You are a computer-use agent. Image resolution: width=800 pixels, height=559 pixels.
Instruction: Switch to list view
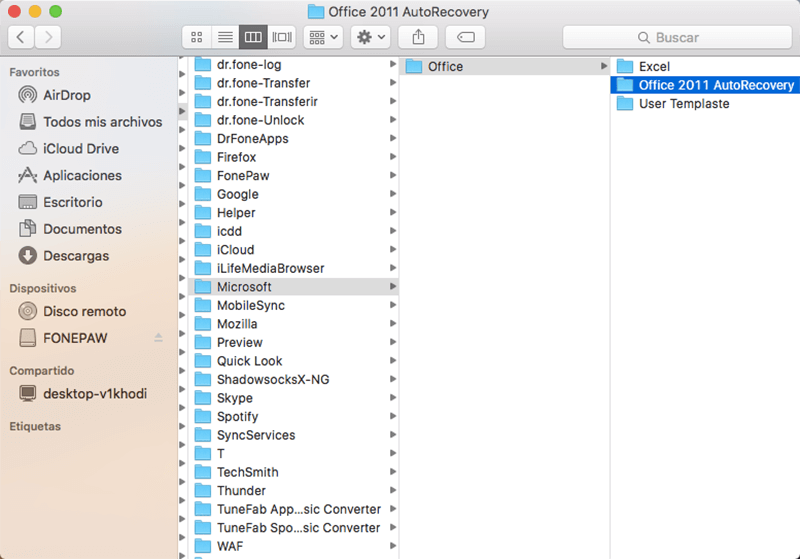click(225, 37)
